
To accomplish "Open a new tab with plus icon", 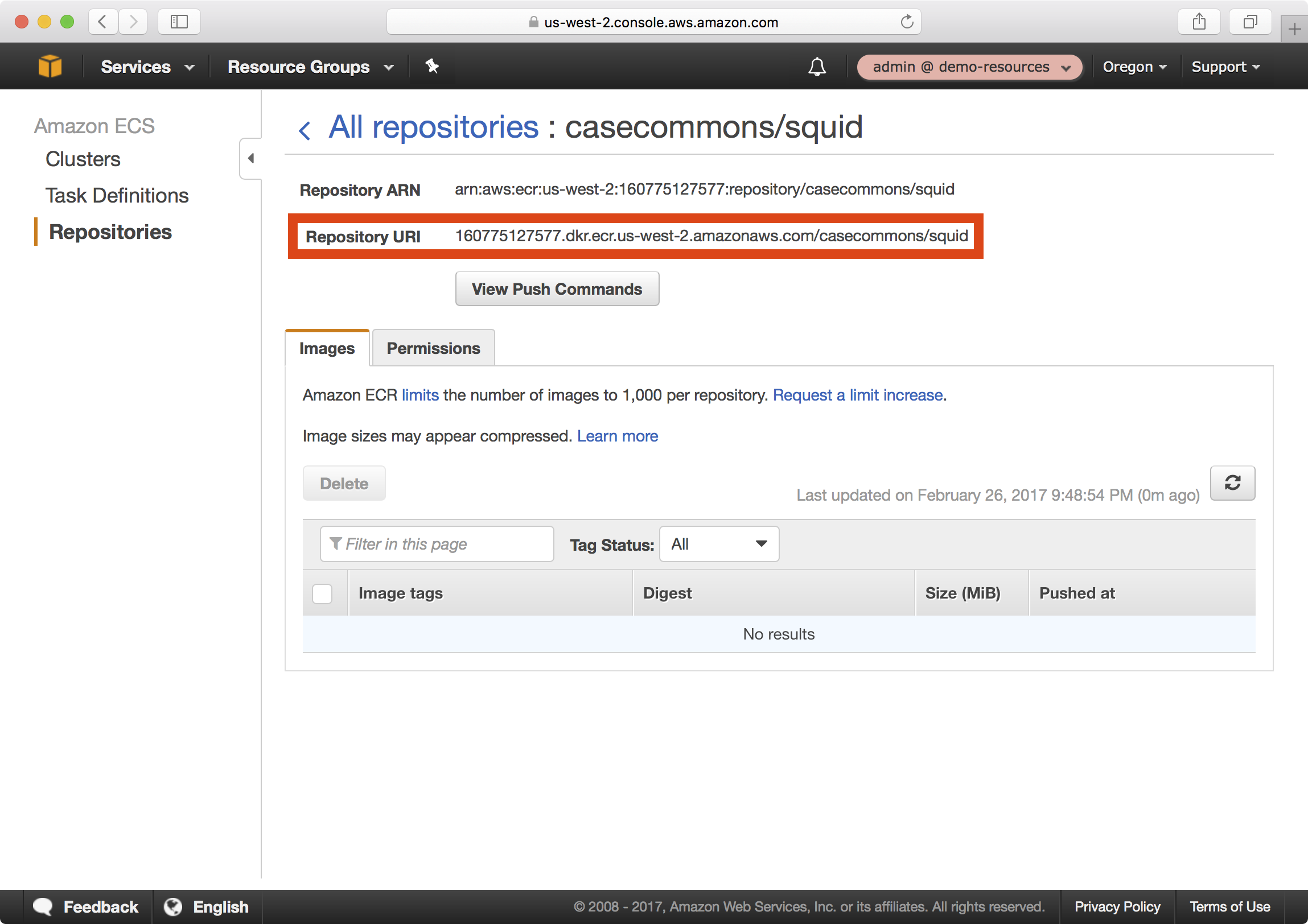I will click(x=1294, y=29).
